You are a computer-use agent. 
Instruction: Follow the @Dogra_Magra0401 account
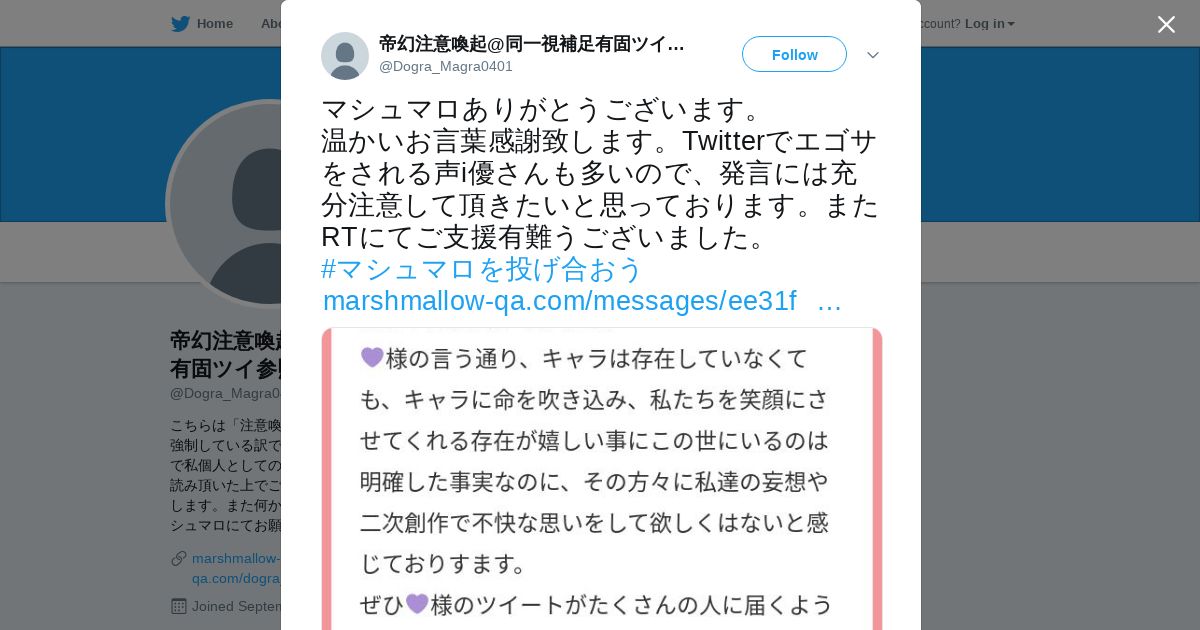tap(794, 54)
